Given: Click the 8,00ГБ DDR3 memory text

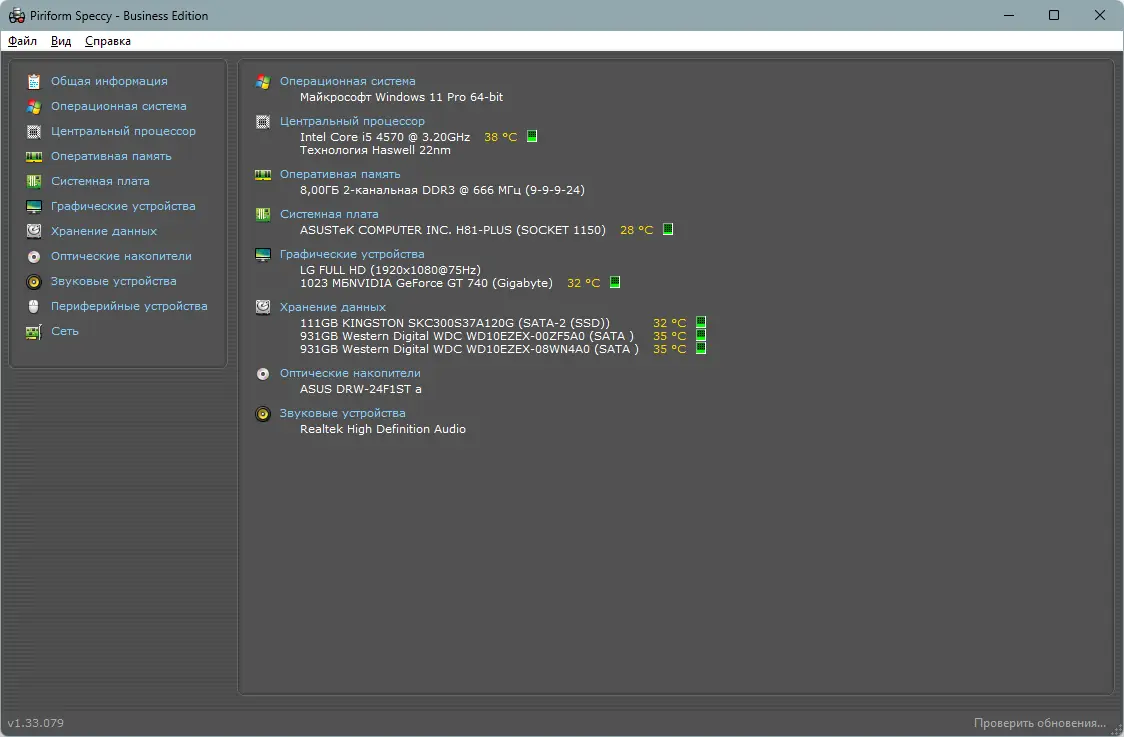Looking at the screenshot, I should point(442,190).
